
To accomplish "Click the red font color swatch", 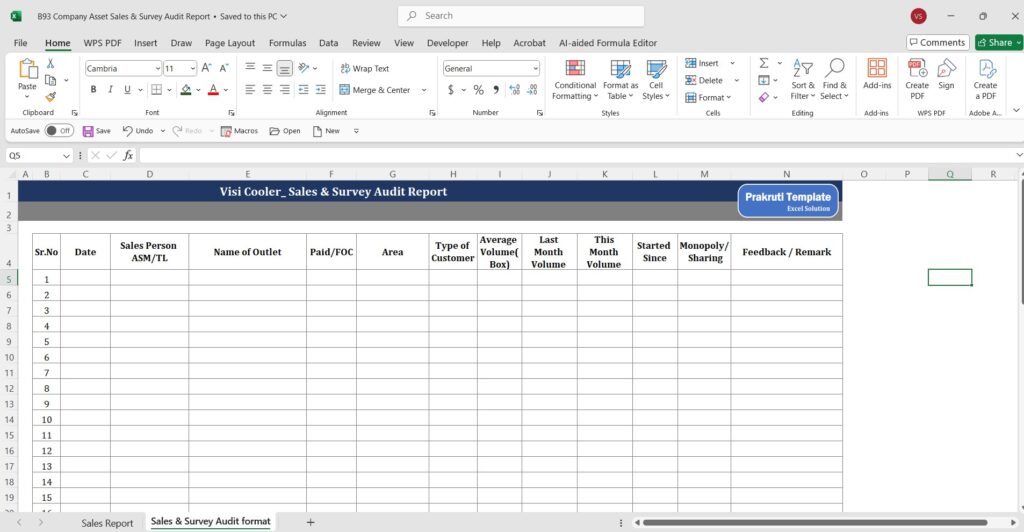I will click(212, 90).
